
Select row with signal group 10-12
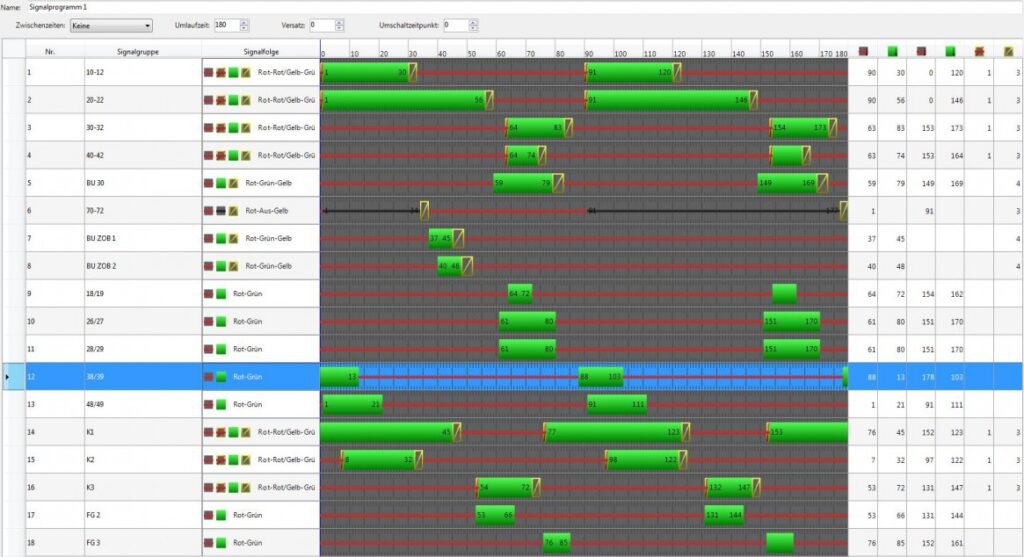pyautogui.click(x=511, y=72)
